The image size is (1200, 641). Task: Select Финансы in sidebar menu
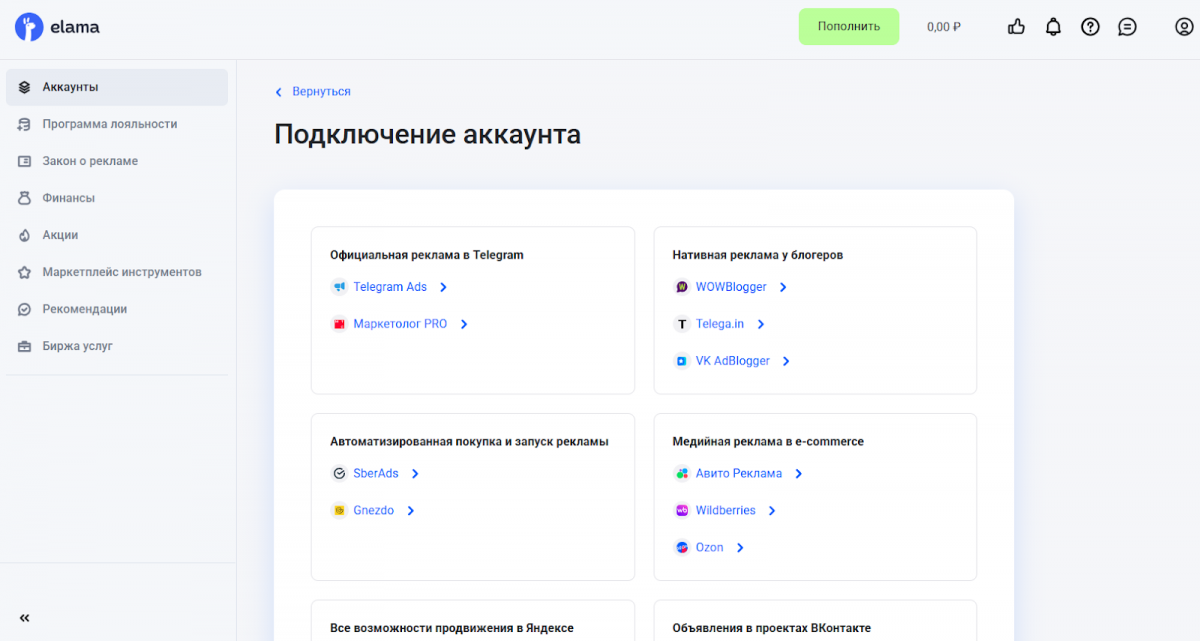click(x=68, y=198)
